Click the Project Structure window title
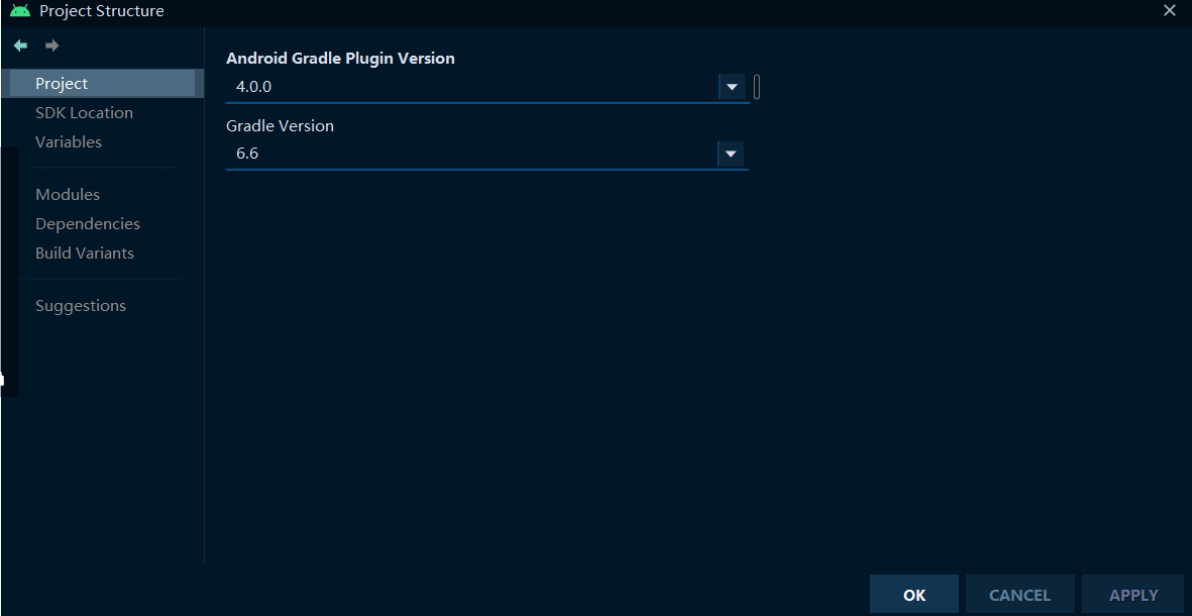The height and width of the screenshot is (616, 1192). tap(101, 11)
